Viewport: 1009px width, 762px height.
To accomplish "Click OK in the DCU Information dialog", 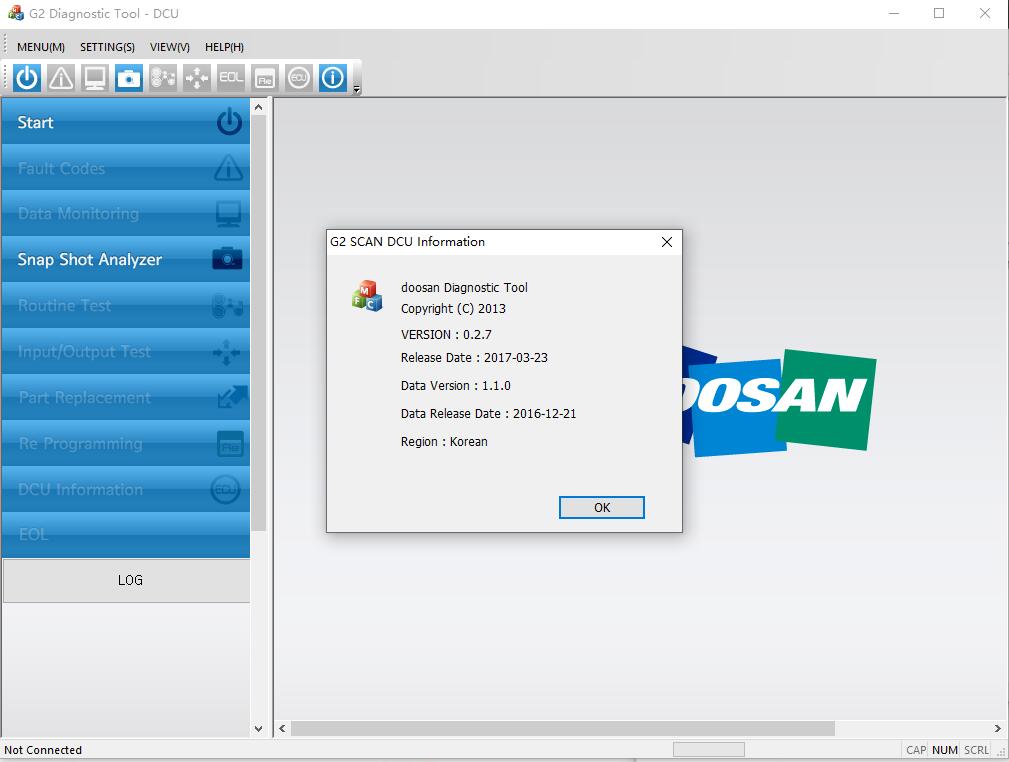I will [602, 507].
